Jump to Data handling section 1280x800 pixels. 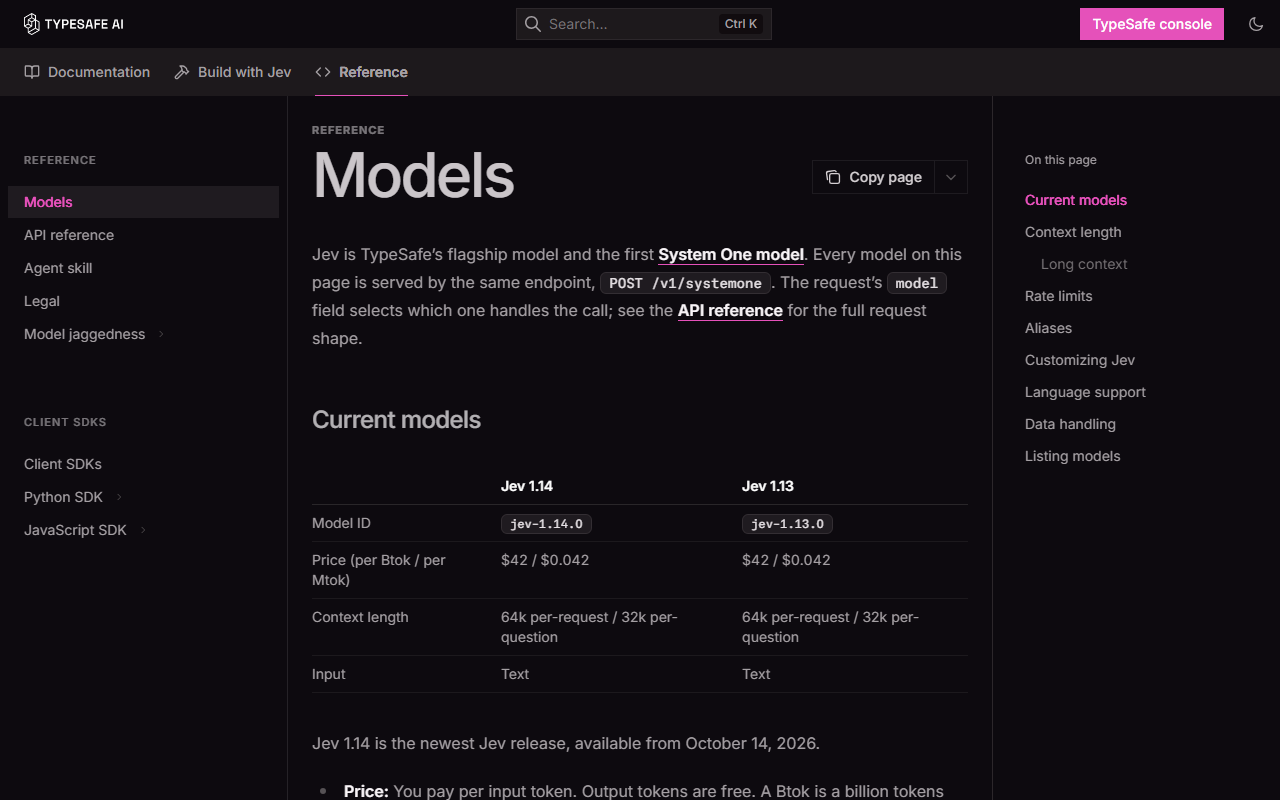pyautogui.click(x=1070, y=424)
